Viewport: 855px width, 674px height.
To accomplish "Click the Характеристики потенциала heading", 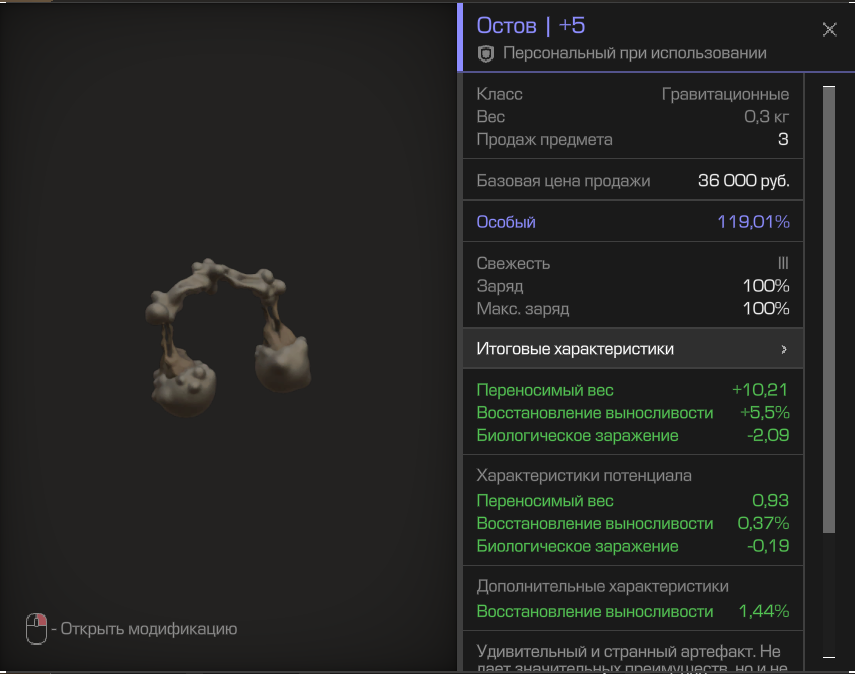I will [584, 476].
